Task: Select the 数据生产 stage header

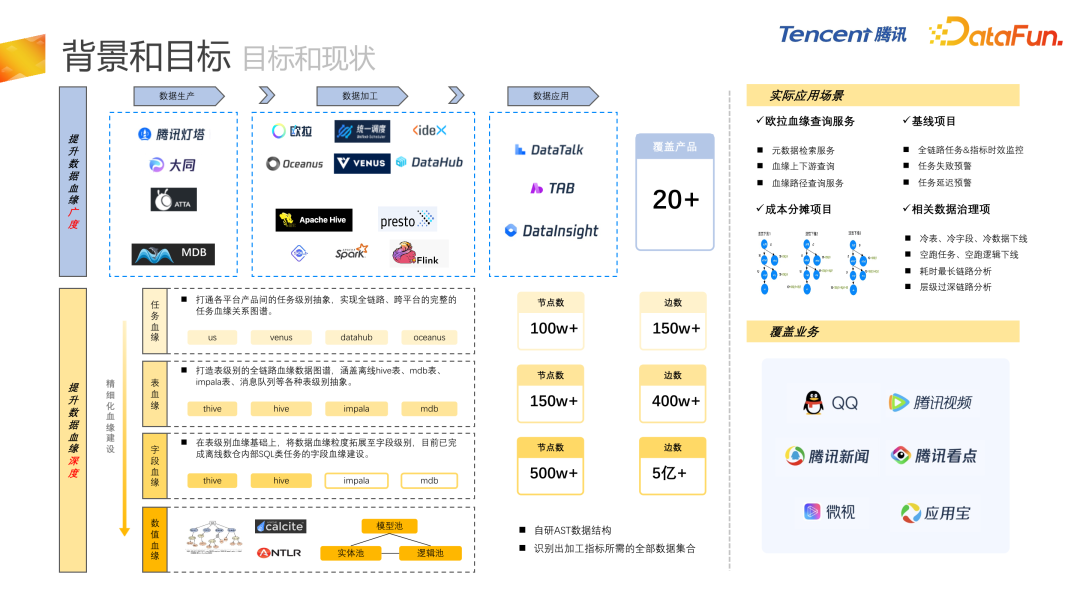Action: pos(177,96)
